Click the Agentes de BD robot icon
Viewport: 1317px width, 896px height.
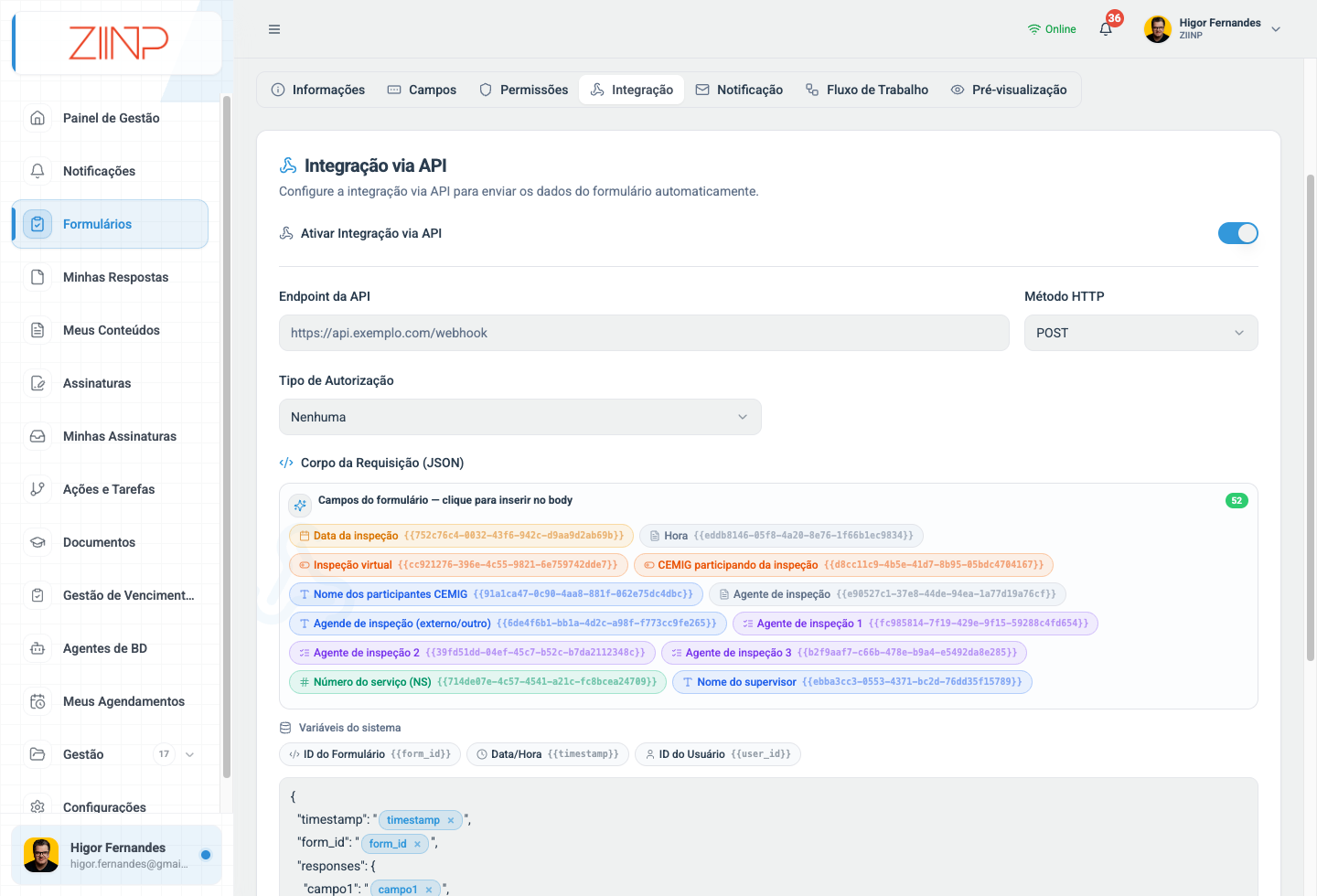click(37, 648)
